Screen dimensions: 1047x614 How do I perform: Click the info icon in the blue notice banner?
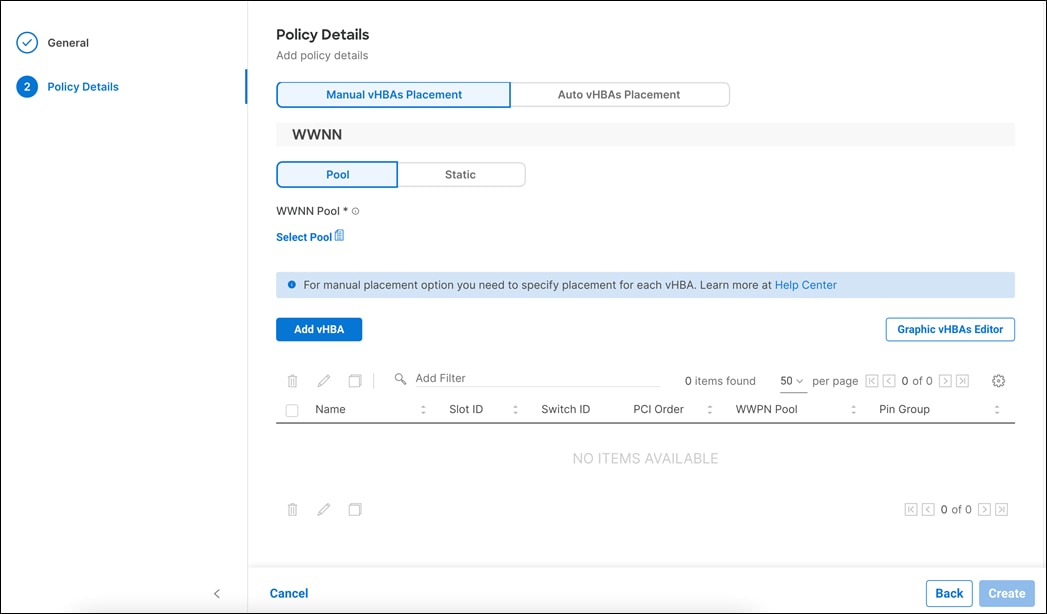(289, 284)
